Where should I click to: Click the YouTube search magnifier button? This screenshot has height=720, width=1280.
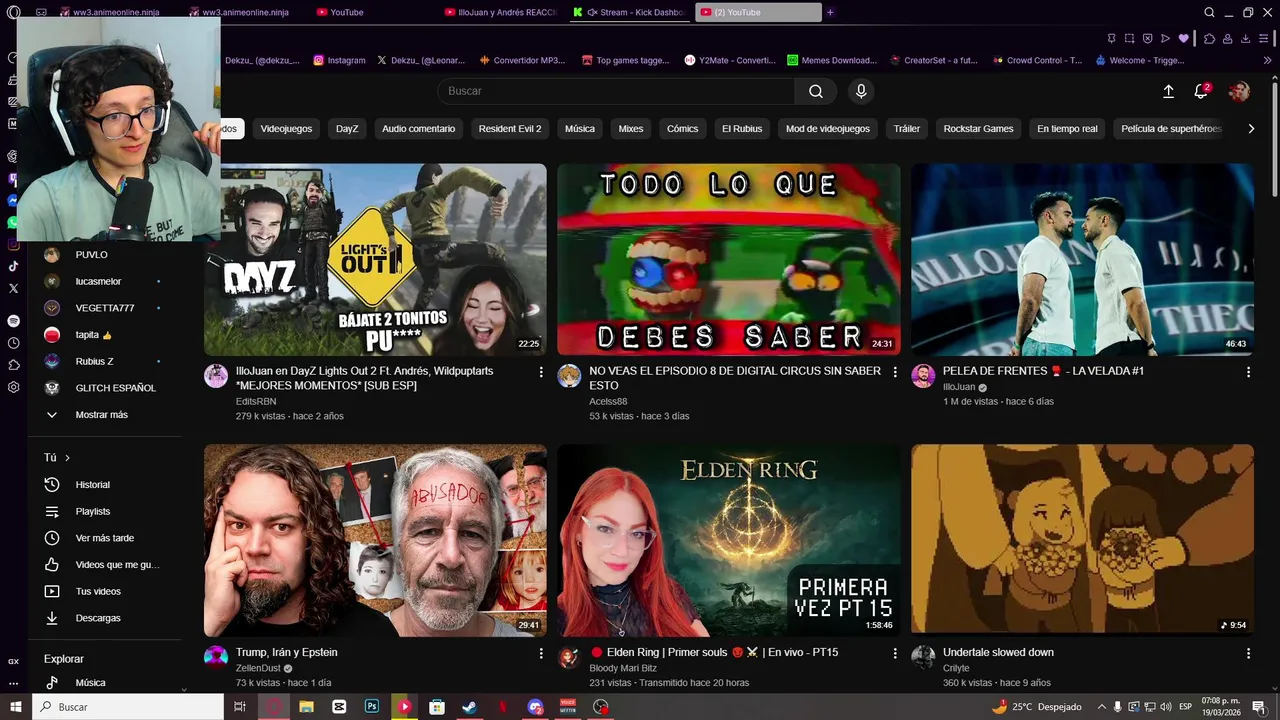pyautogui.click(x=816, y=91)
